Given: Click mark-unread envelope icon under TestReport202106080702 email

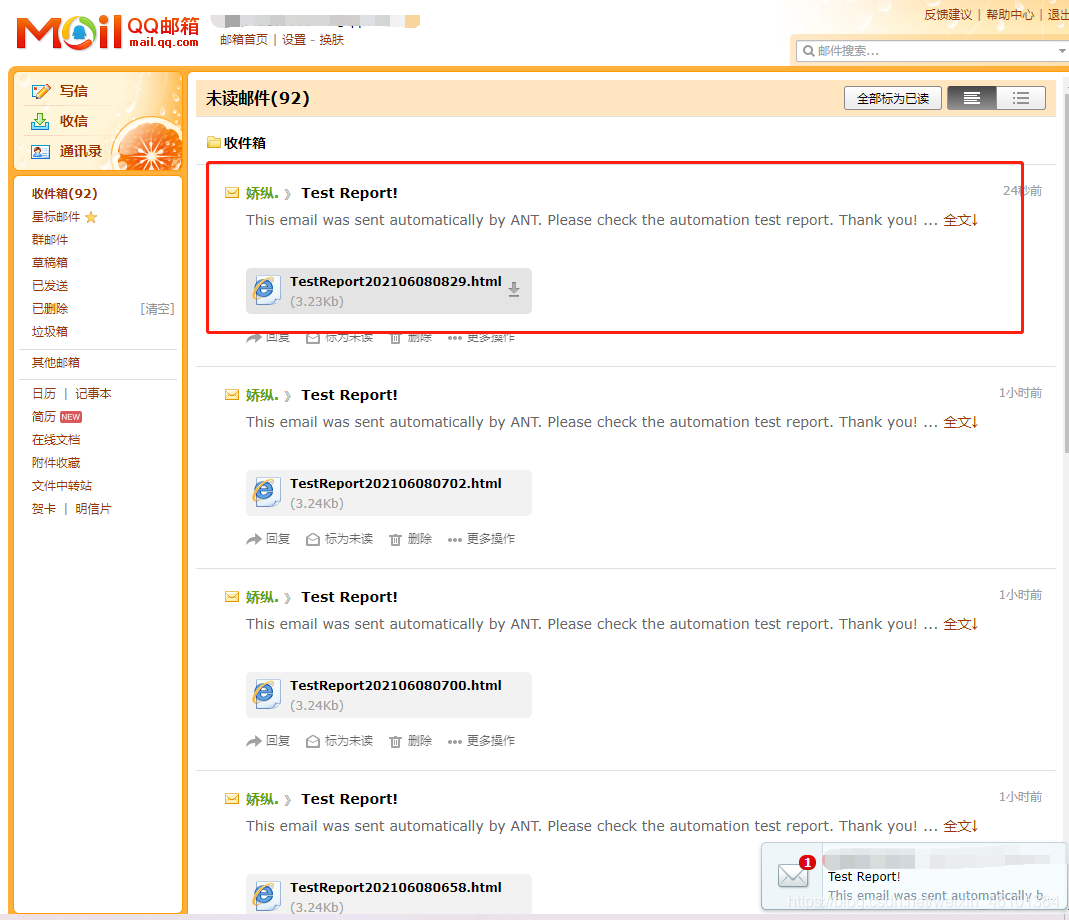Looking at the screenshot, I should pyautogui.click(x=313, y=539).
